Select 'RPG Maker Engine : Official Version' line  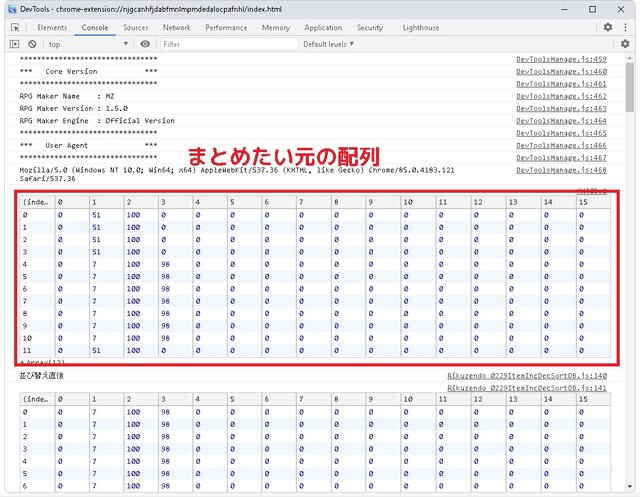coord(97,121)
